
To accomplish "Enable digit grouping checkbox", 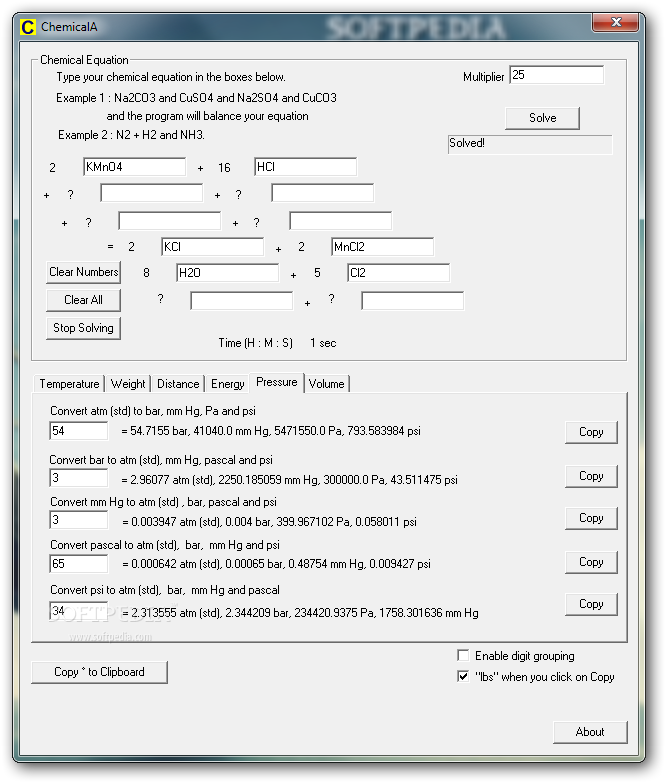I will (x=463, y=655).
